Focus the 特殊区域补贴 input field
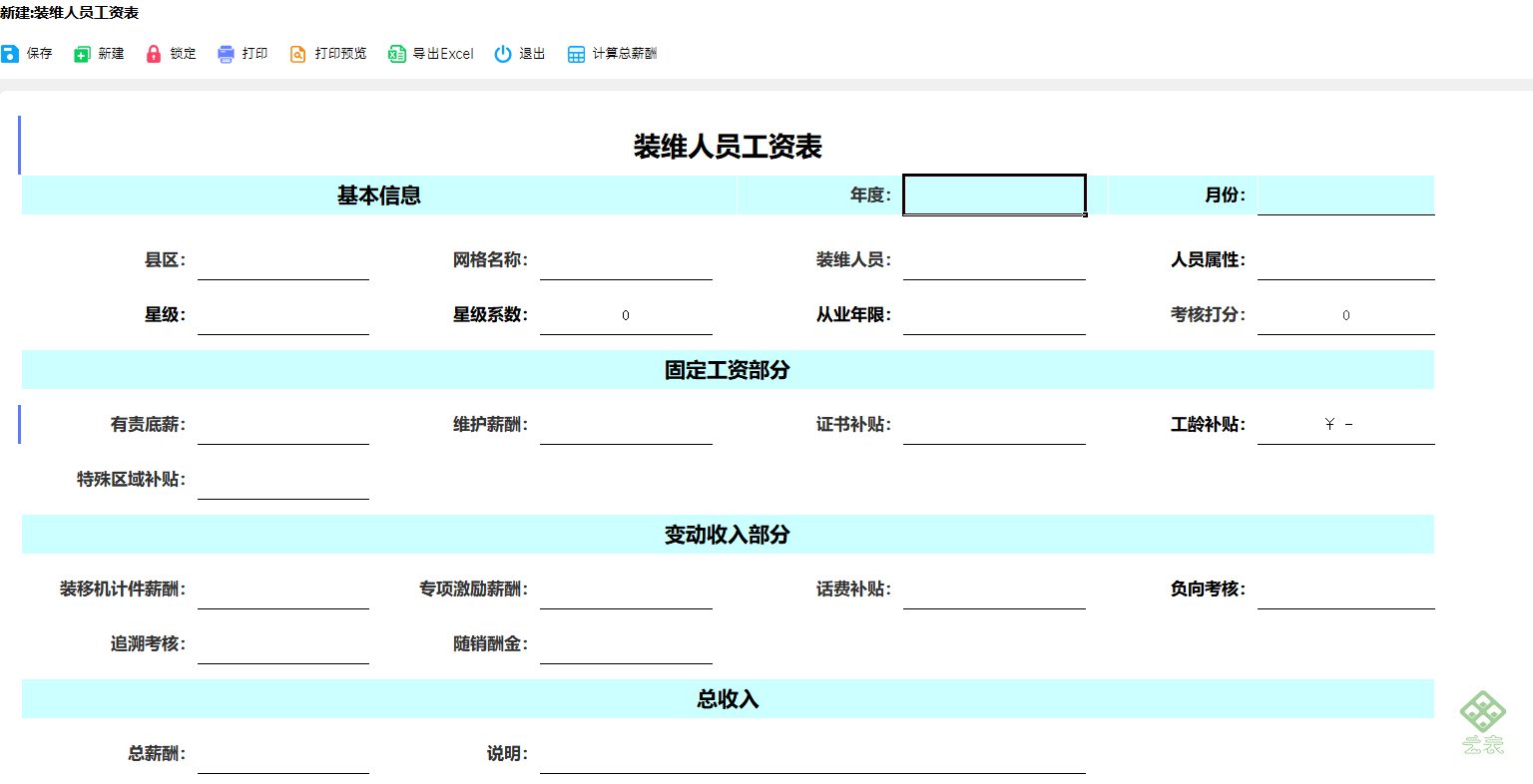 pos(283,479)
